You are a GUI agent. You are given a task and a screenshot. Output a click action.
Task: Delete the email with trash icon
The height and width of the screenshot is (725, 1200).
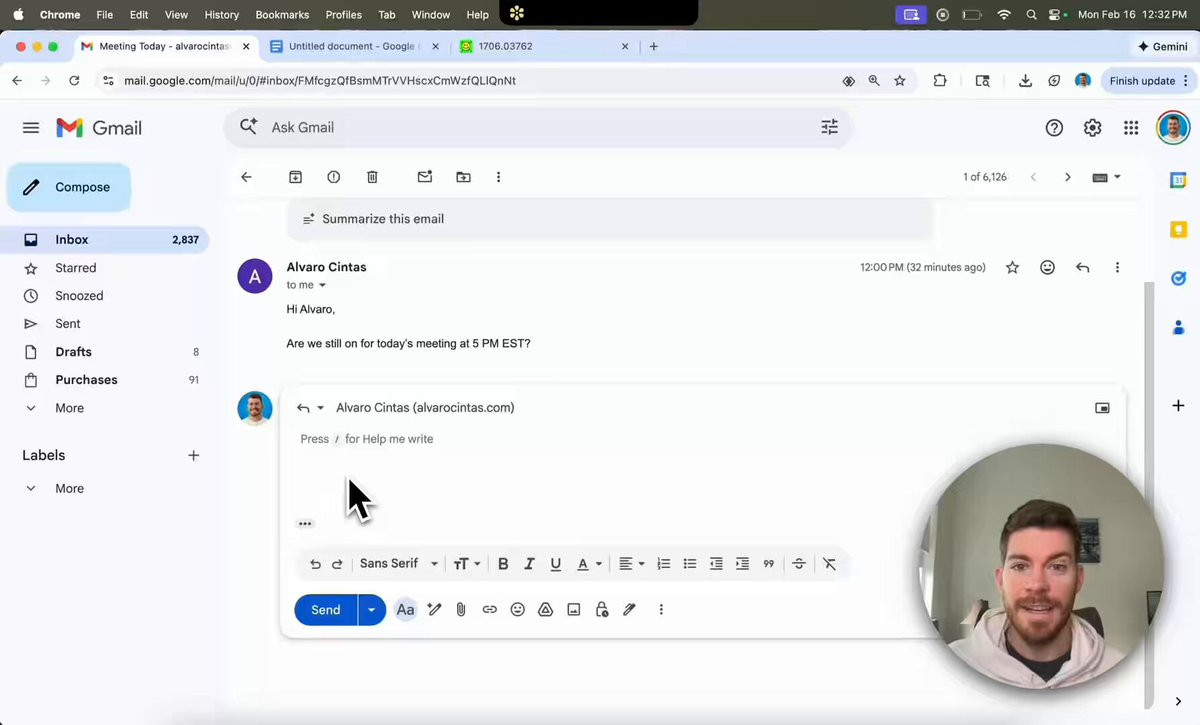pos(372,177)
